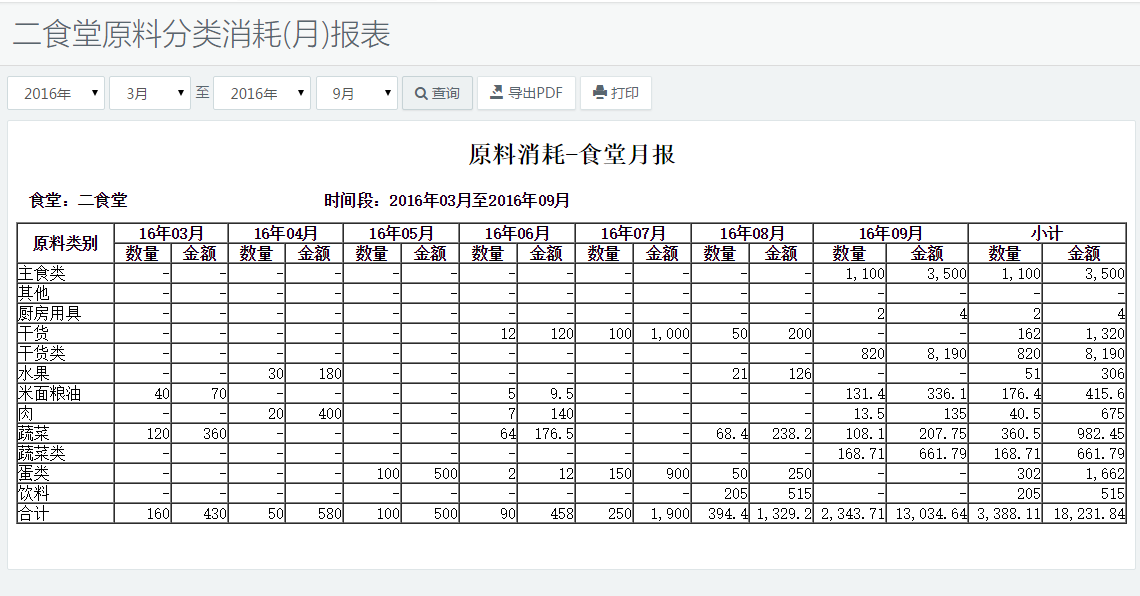Viewport: 1140px width, 596px height.
Task: Click the grand total amount 18,231.84 cell
Action: (1084, 513)
